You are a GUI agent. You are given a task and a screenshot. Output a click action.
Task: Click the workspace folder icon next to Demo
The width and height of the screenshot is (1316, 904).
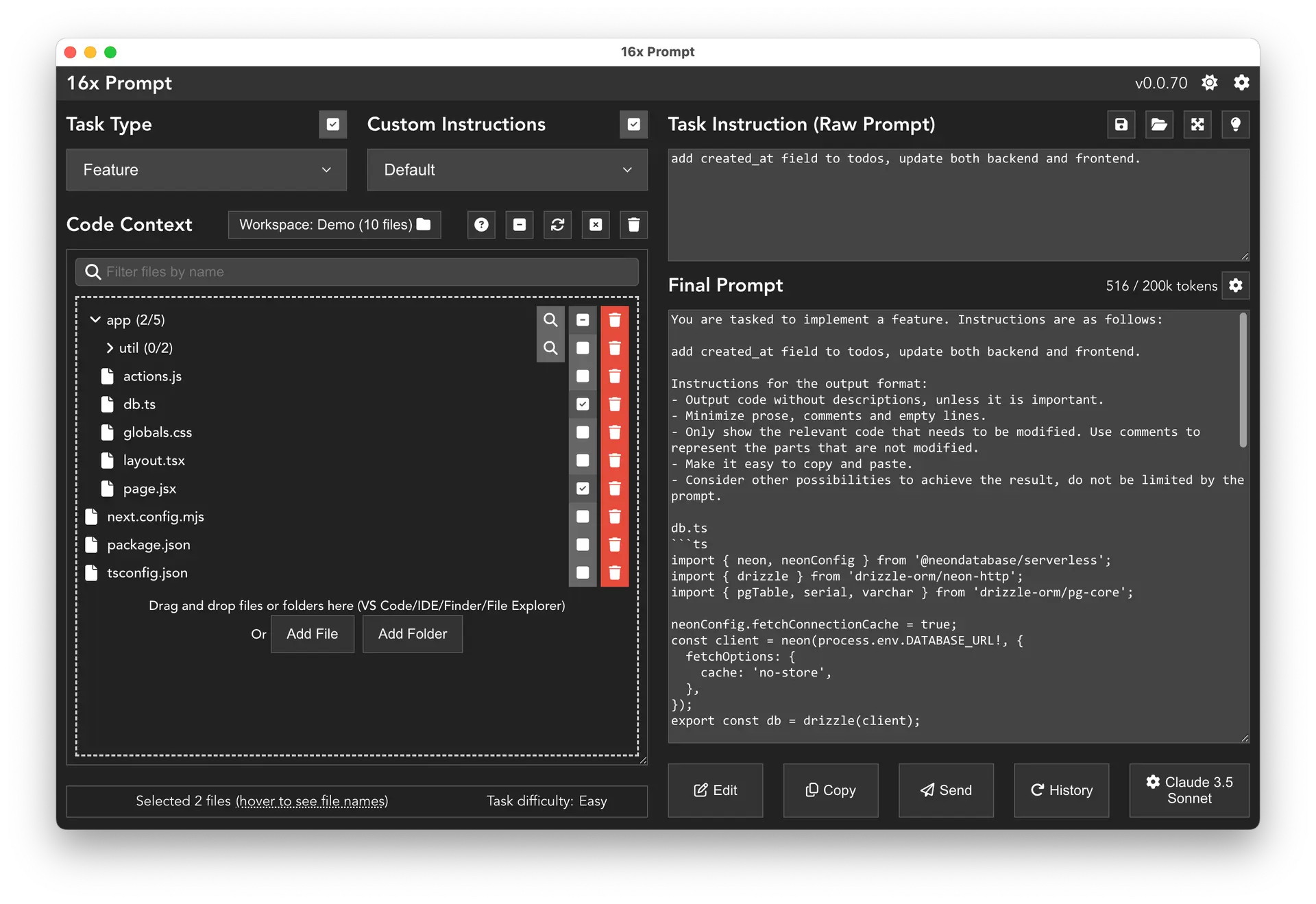pos(424,224)
